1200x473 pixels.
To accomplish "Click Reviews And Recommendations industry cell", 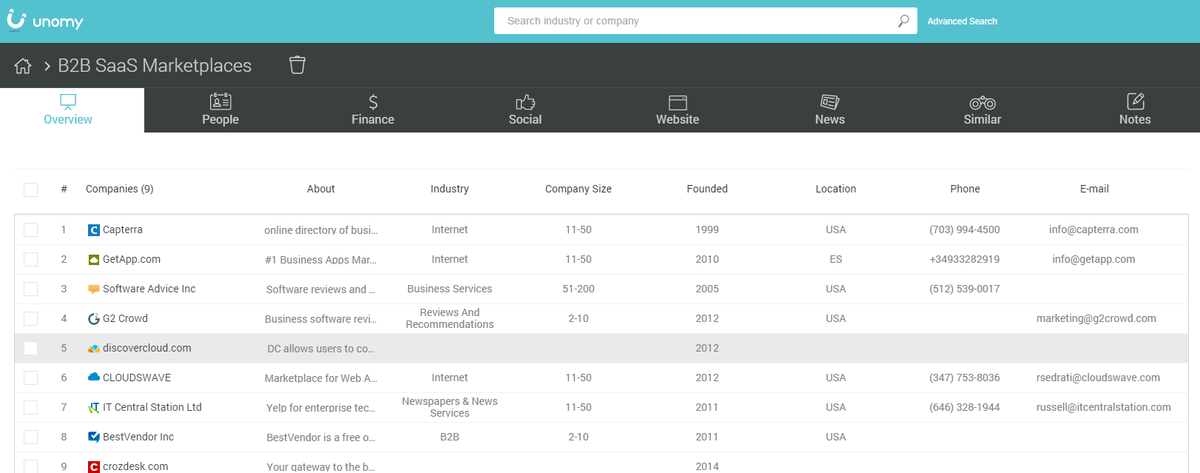I will 450,319.
